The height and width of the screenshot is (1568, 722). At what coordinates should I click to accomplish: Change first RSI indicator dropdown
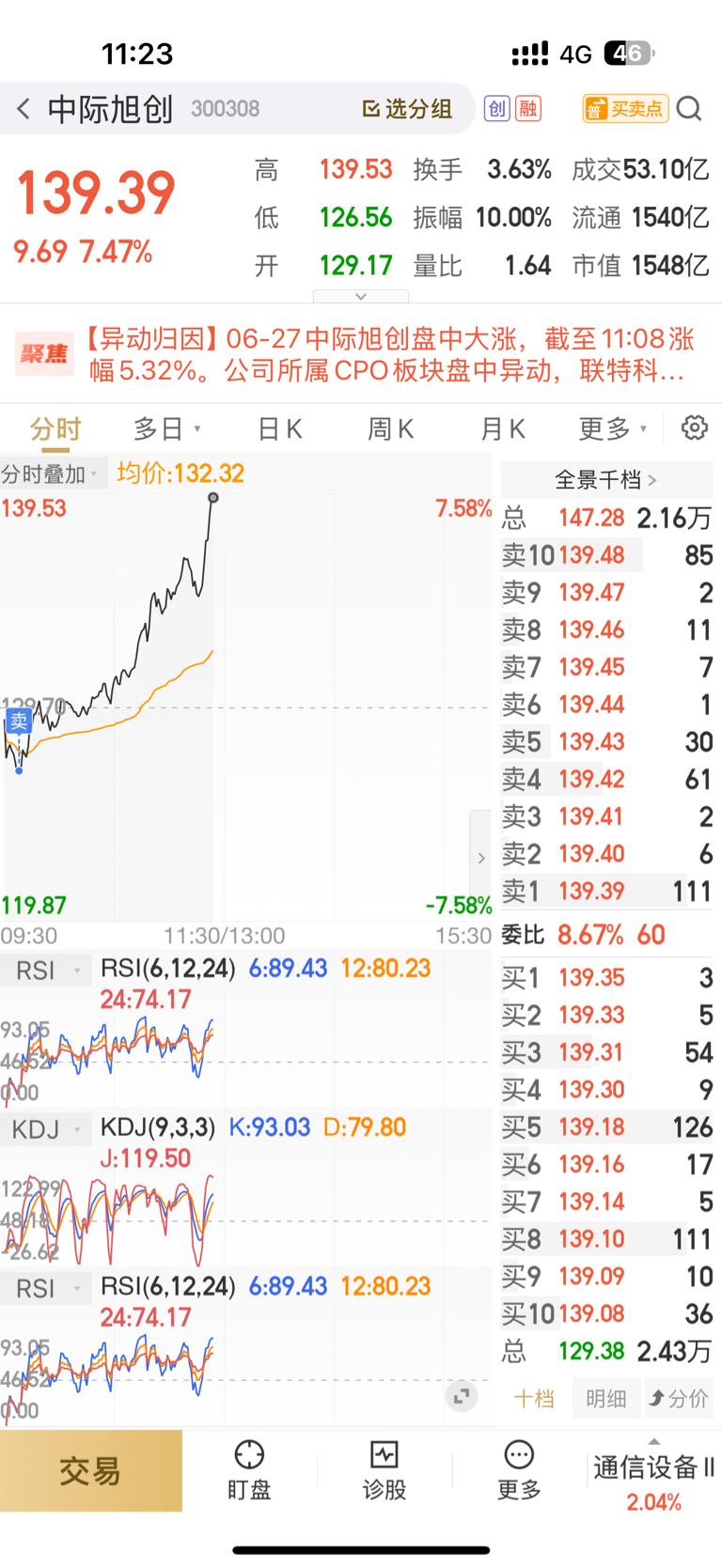coord(45,970)
